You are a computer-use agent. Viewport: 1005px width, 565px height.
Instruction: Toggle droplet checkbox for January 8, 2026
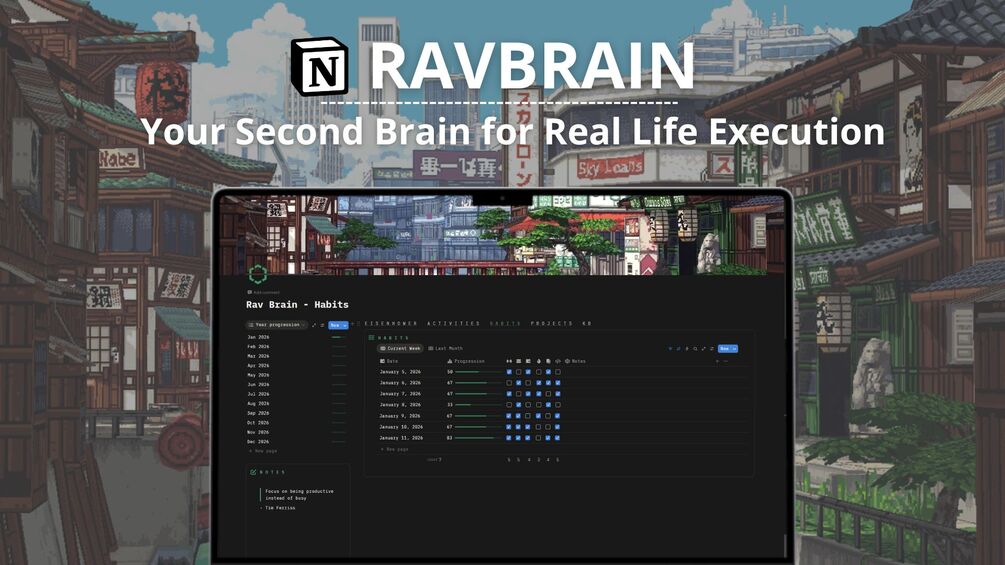538,405
